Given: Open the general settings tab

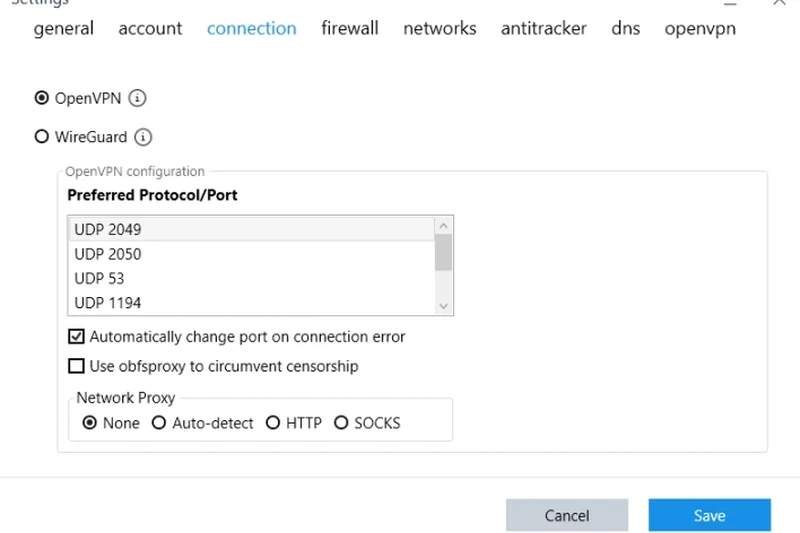Looking at the screenshot, I should [x=63, y=28].
